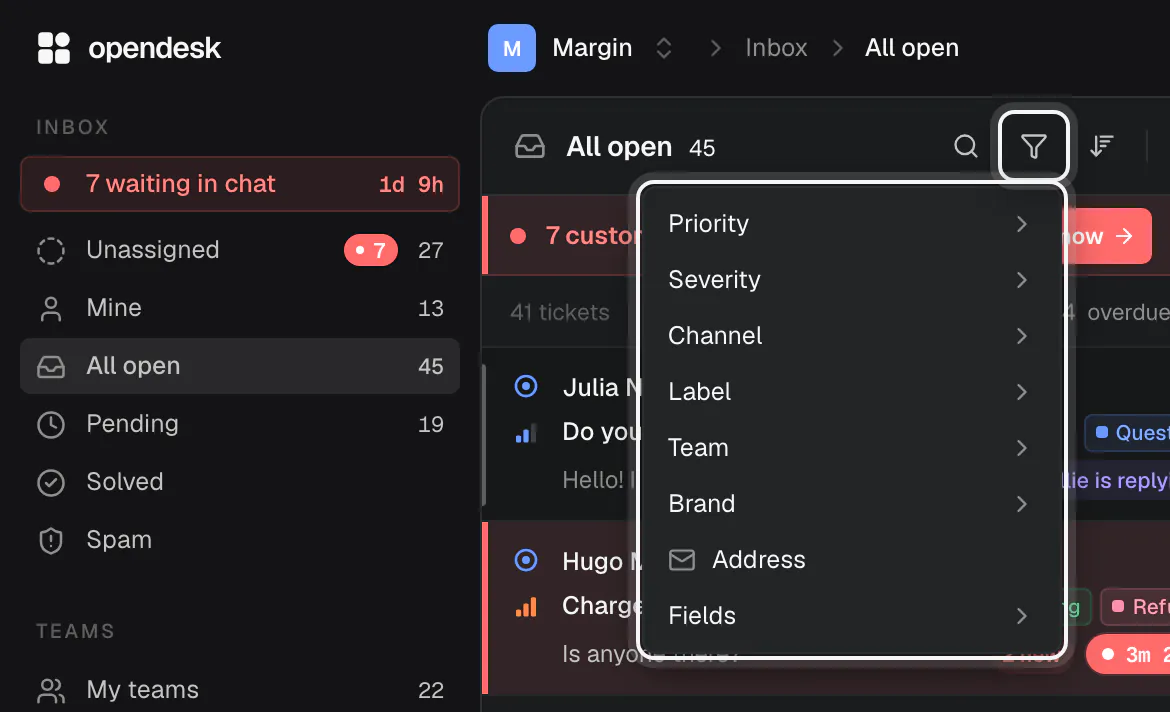Image resolution: width=1170 pixels, height=712 pixels.
Task: Open the 7 waiting in chat banner
Action: [x=240, y=184]
